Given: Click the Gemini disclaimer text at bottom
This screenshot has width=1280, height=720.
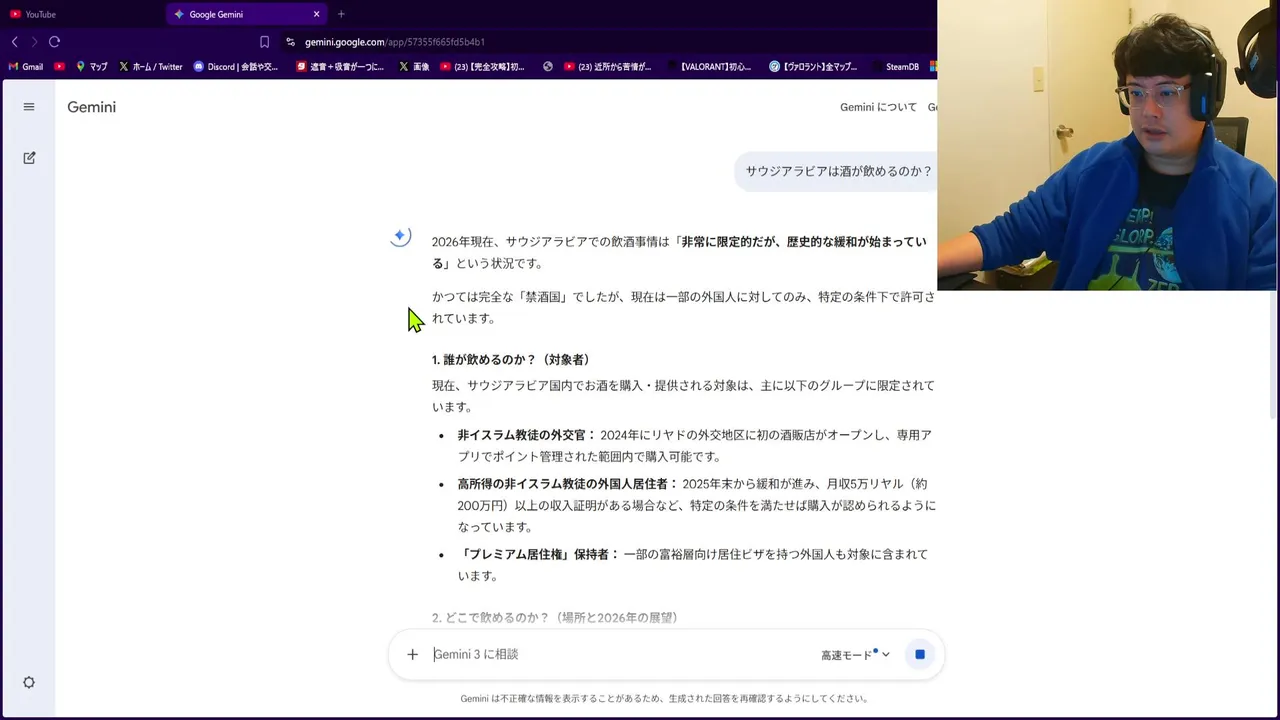Looking at the screenshot, I should pyautogui.click(x=664, y=699).
